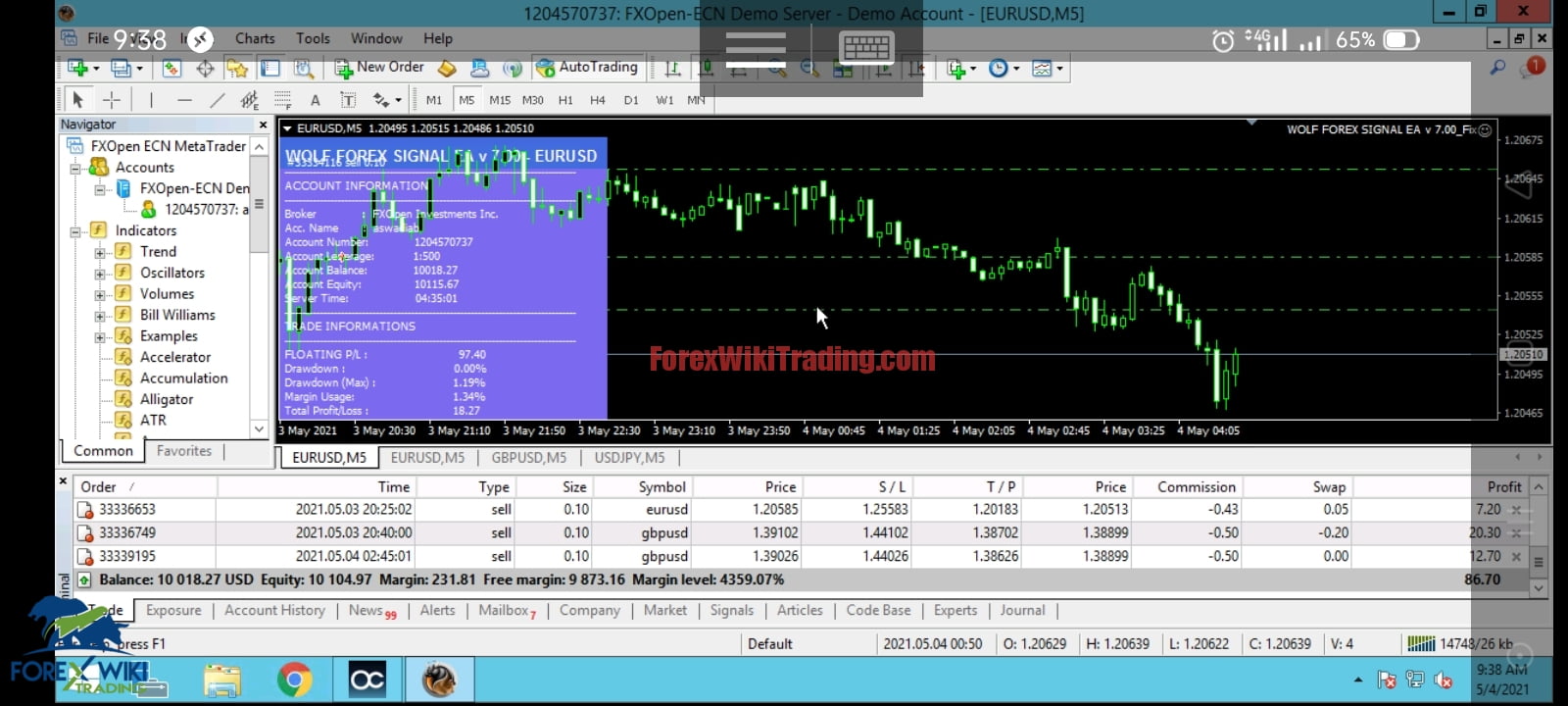
Task: Click the New Order button
Action: coord(380,68)
